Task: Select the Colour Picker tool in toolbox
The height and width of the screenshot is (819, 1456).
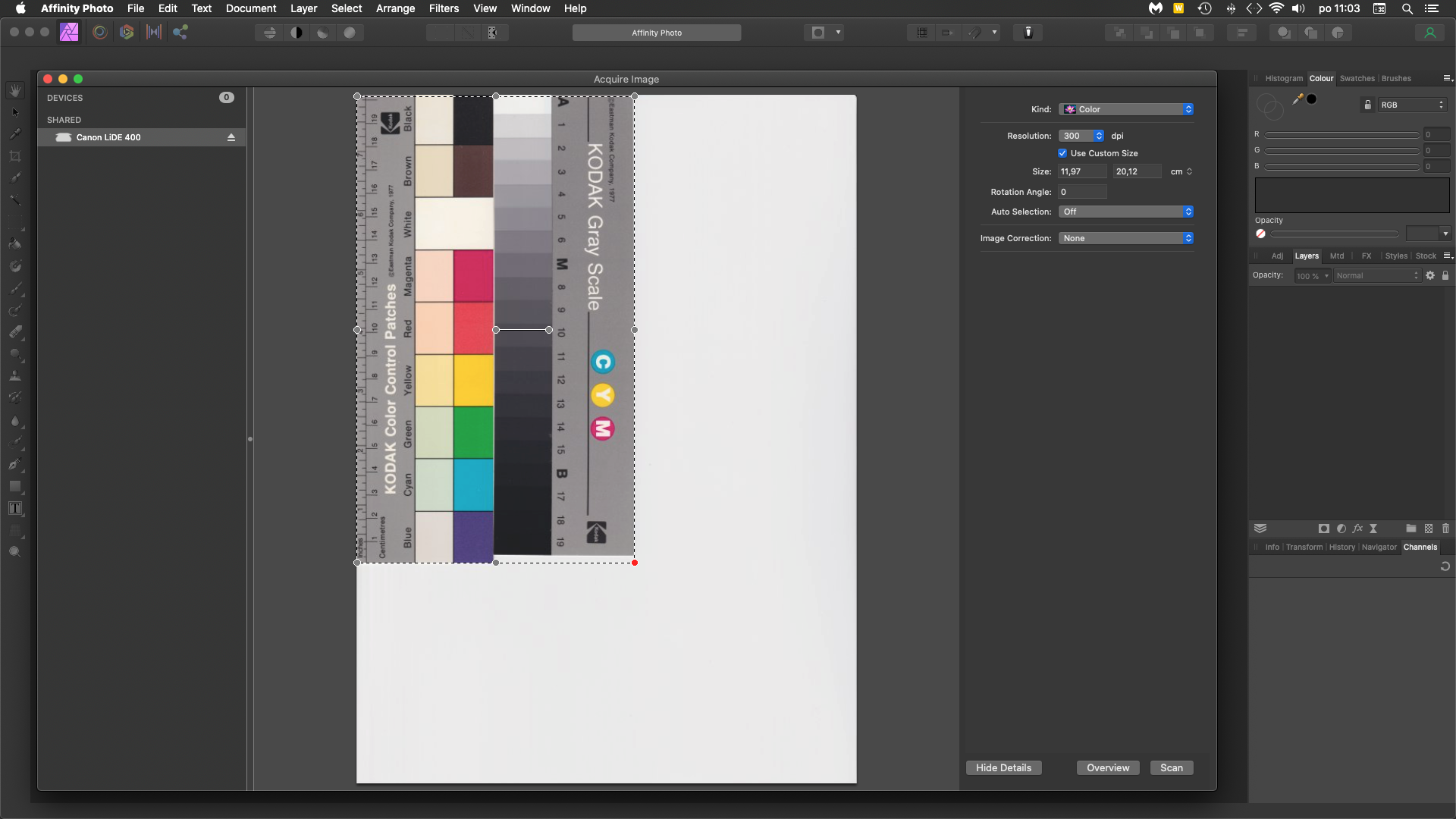Action: tap(15, 134)
